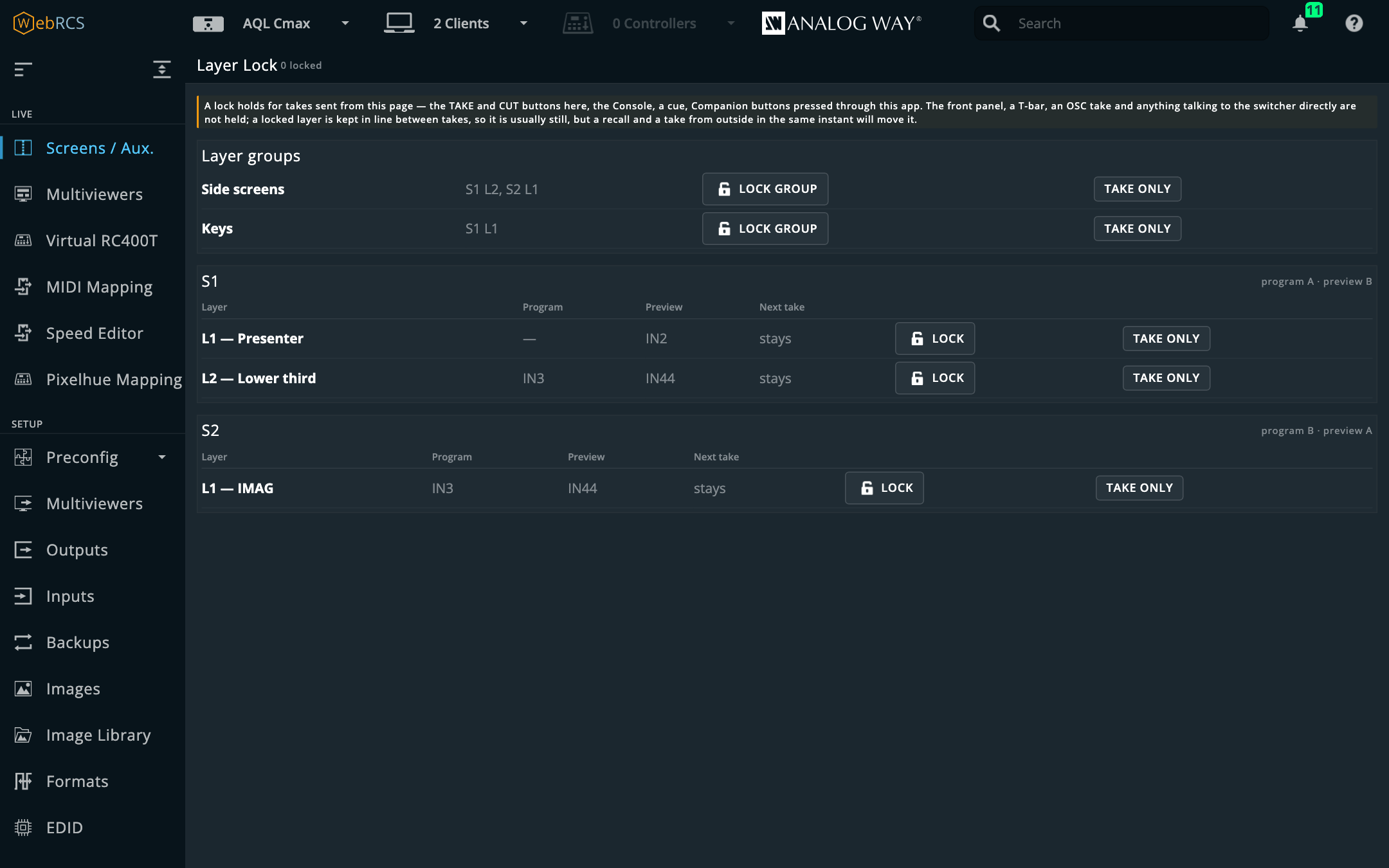
Task: Click the Backups sidebar icon
Action: click(x=23, y=642)
